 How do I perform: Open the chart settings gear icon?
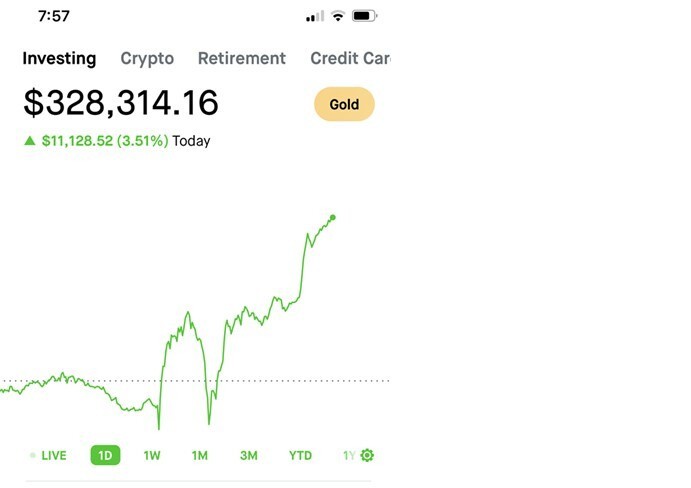[367, 455]
